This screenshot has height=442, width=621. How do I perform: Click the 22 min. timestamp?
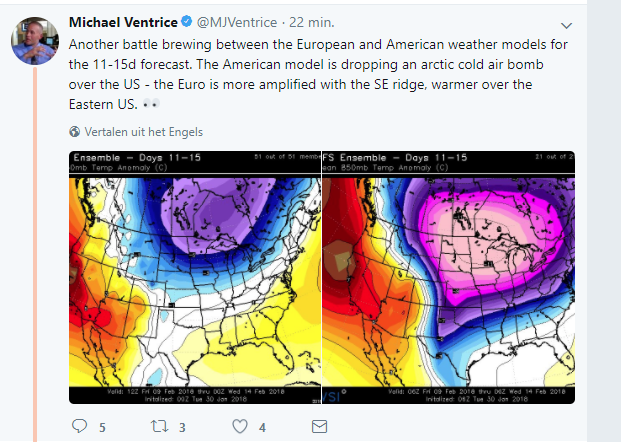pos(312,22)
